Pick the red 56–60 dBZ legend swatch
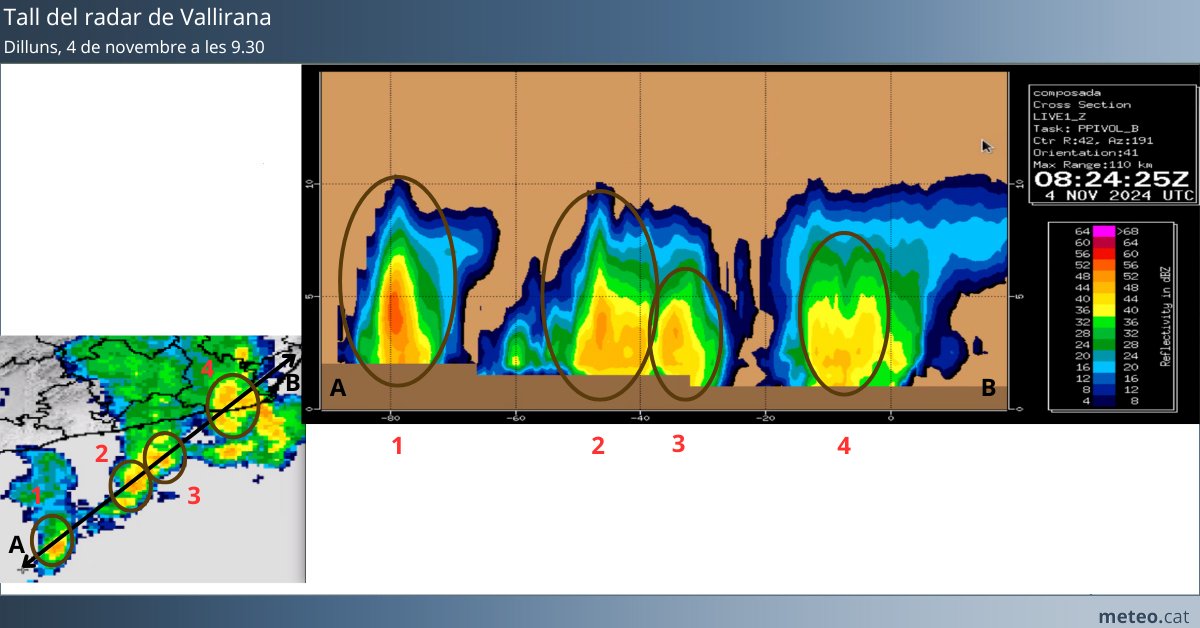Screen dimensions: 1200x628 point(1104,254)
